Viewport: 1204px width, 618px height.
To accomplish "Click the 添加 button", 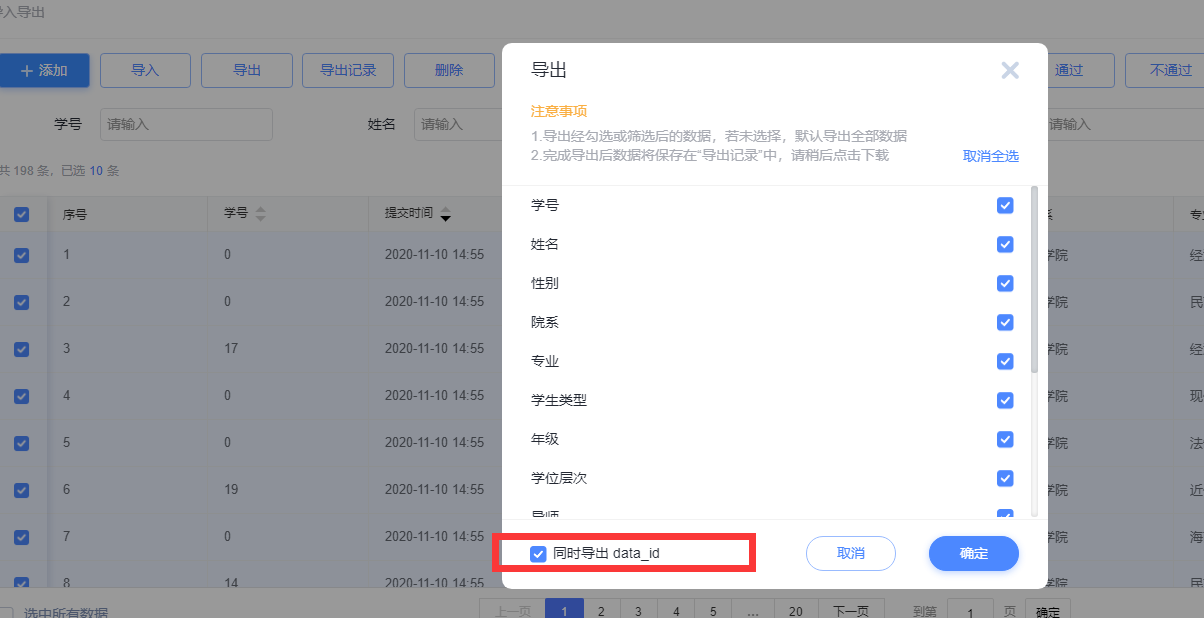I will click(x=44, y=70).
